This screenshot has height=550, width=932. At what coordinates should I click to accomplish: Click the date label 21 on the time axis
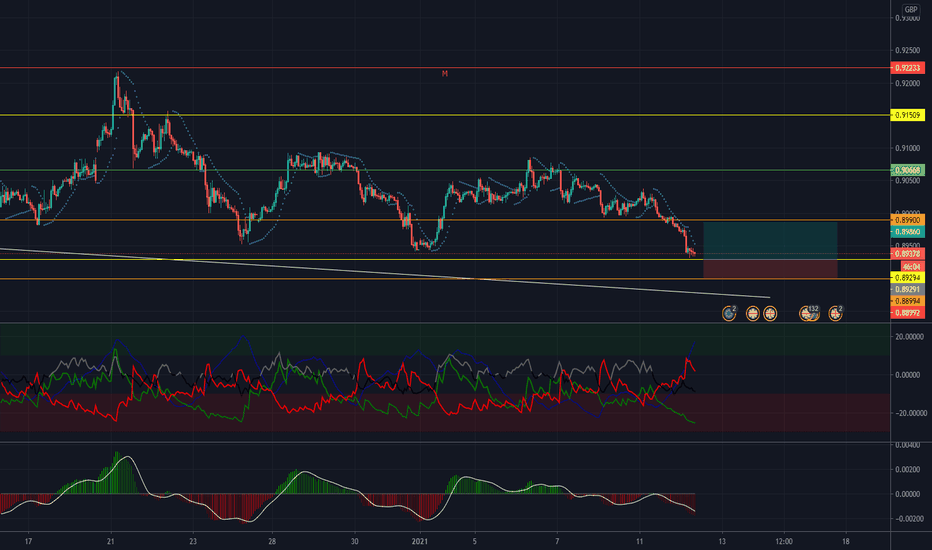(111, 542)
